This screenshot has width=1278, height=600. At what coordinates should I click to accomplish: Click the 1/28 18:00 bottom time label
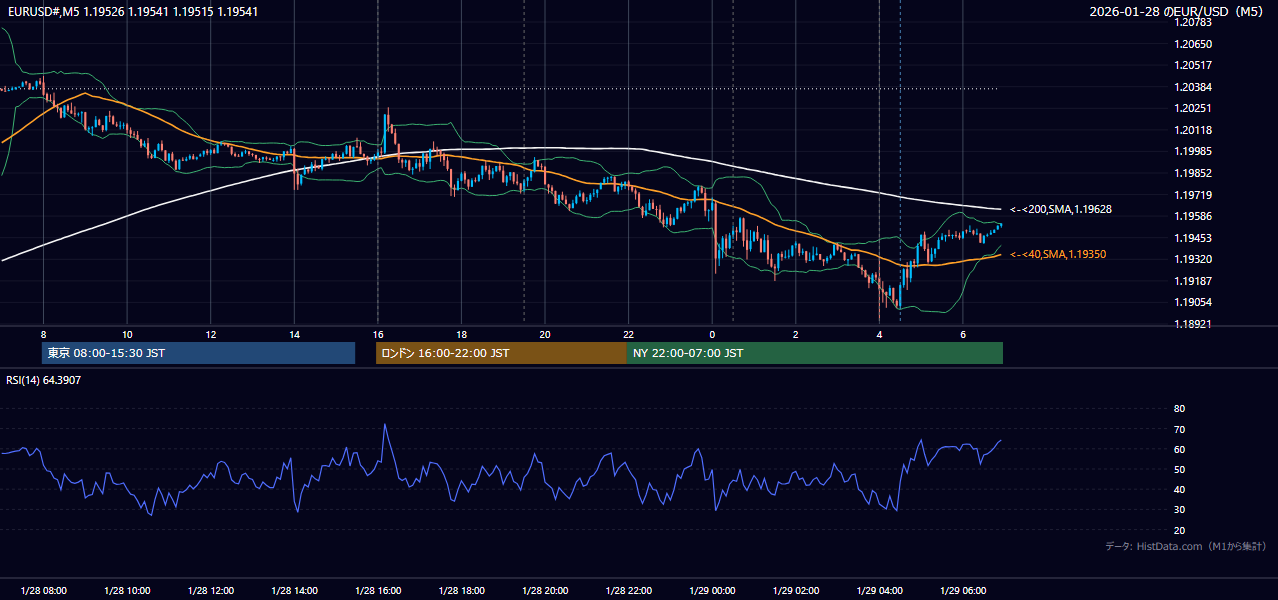point(461,590)
